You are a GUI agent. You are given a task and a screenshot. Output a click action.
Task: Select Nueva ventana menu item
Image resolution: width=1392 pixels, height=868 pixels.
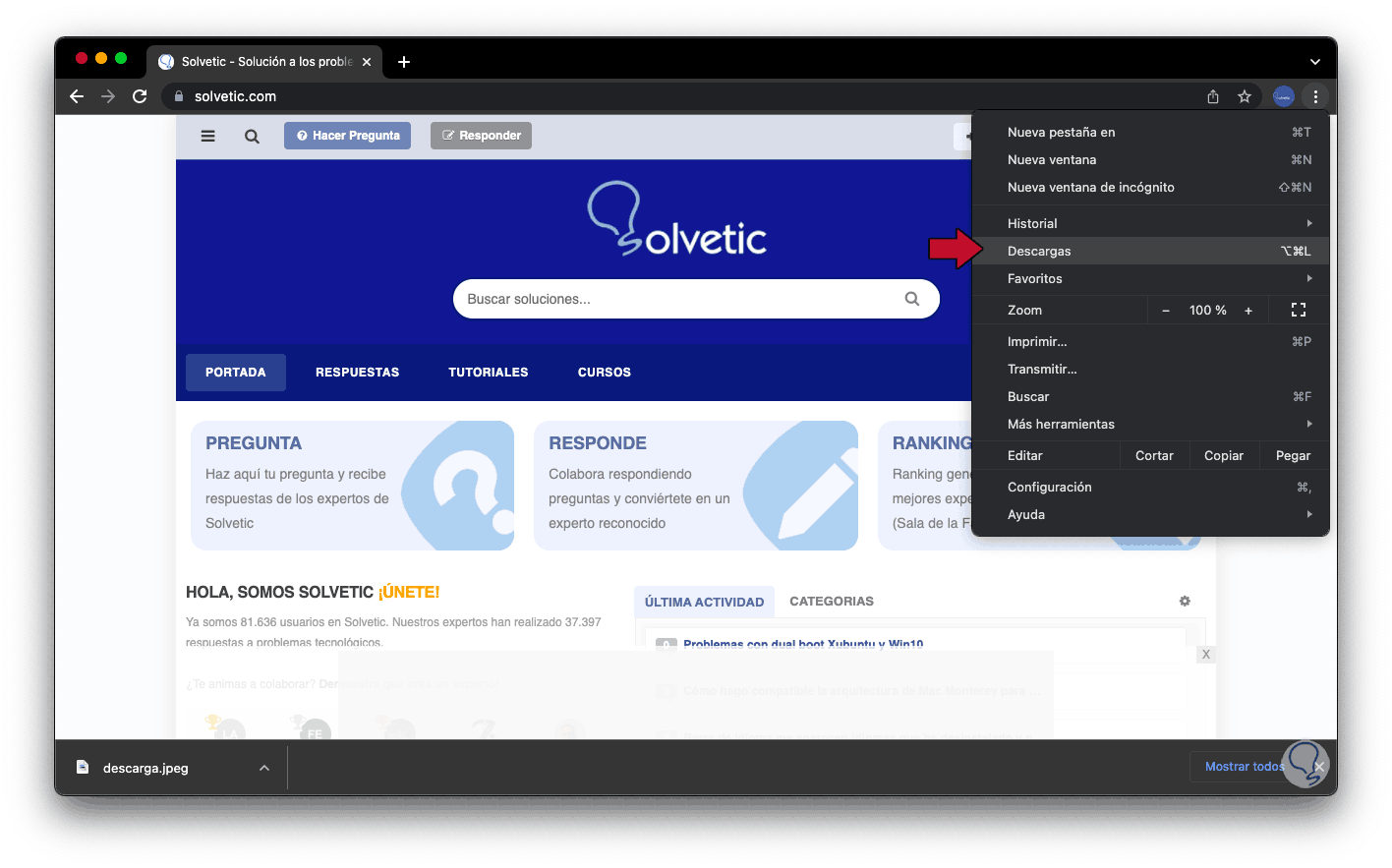tap(1150, 159)
